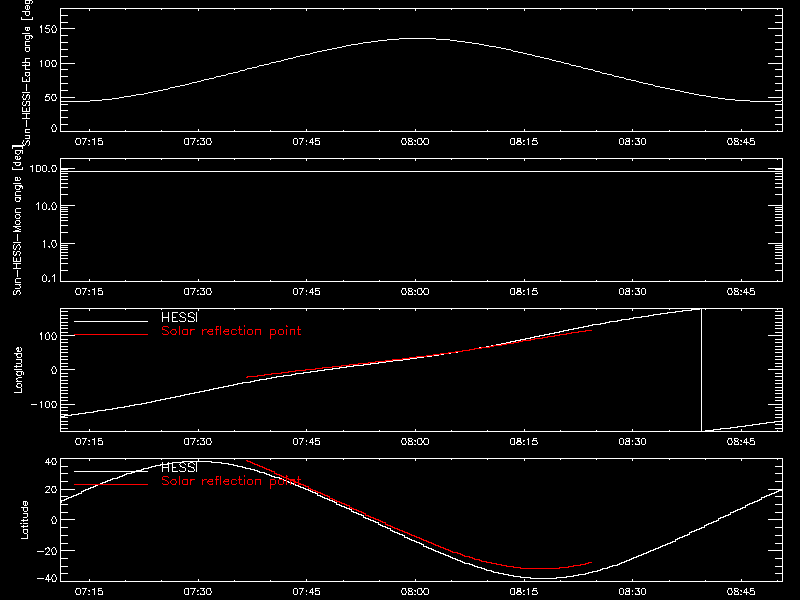
Task: Click 08:15 under the Moon angle plot
Action: click(x=523, y=292)
